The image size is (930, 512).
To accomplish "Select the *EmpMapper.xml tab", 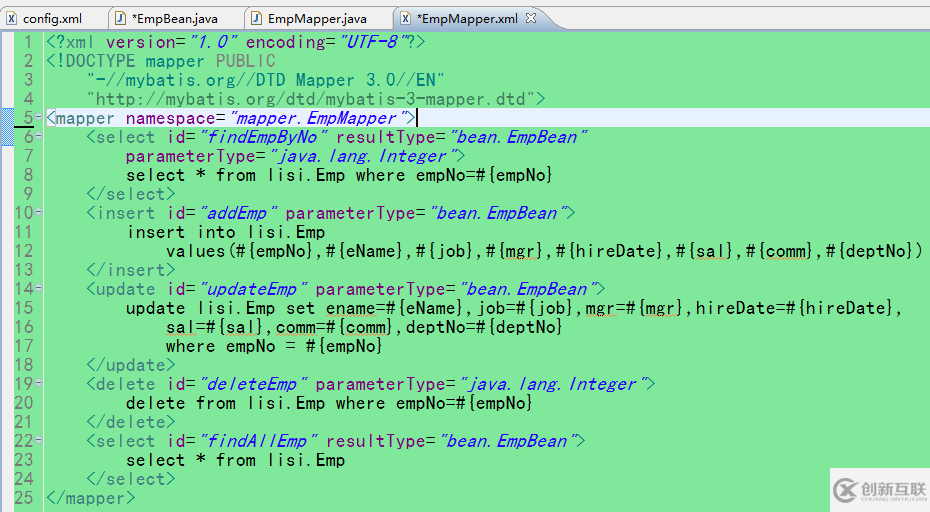I will pos(467,19).
